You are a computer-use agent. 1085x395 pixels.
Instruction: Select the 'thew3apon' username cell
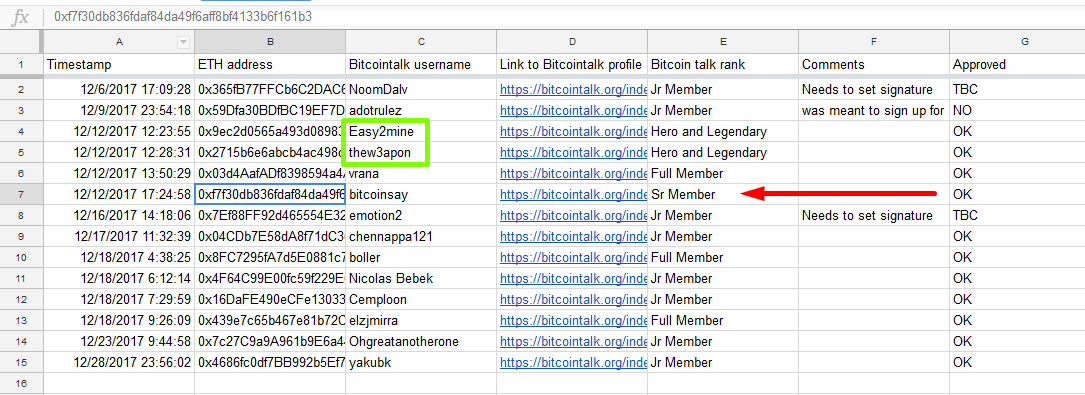pos(421,152)
